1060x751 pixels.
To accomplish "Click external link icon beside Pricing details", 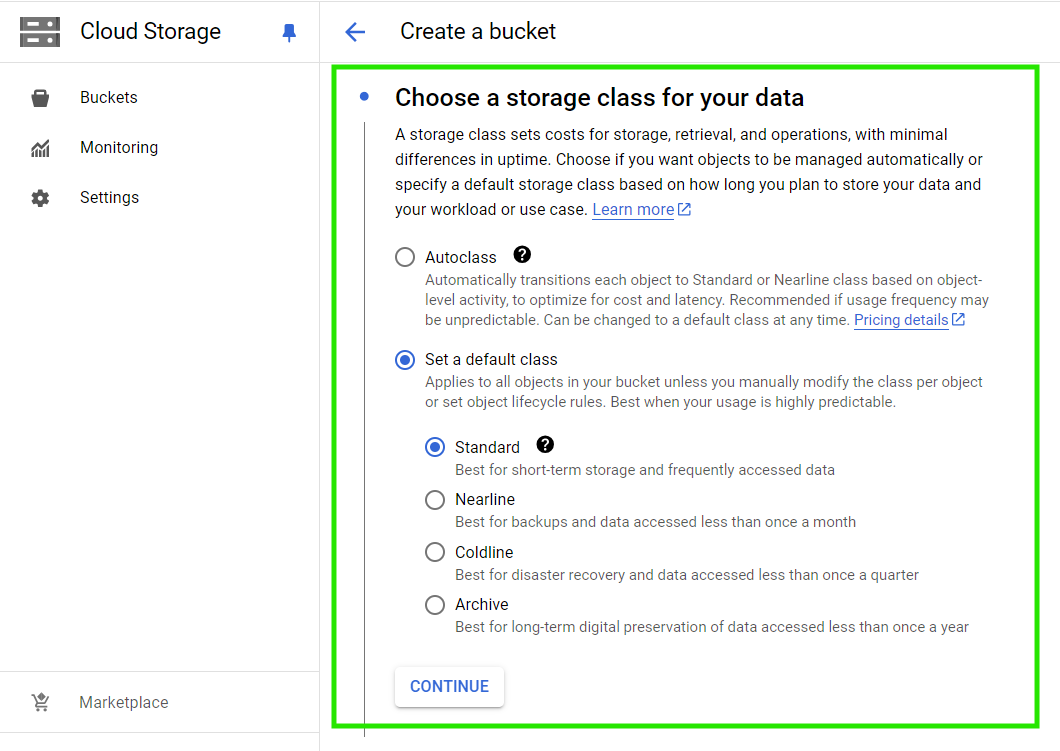I will [x=959, y=319].
